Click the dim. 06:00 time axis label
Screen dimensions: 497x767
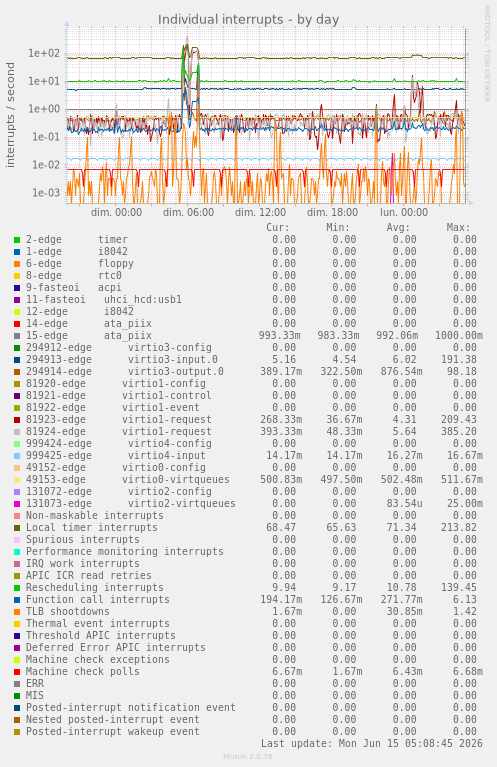[188, 212]
